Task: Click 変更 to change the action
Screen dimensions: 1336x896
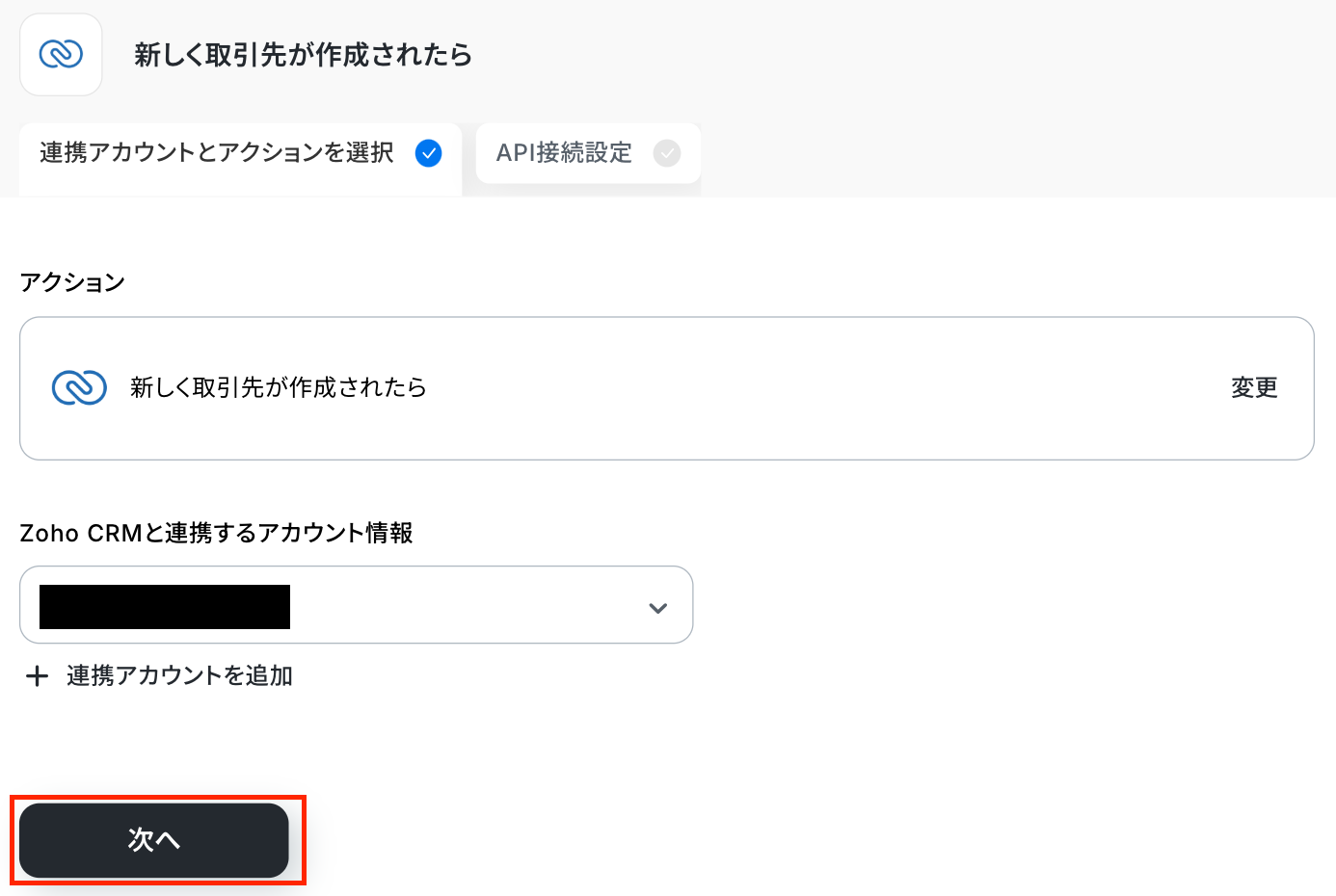Action: coord(1253,387)
